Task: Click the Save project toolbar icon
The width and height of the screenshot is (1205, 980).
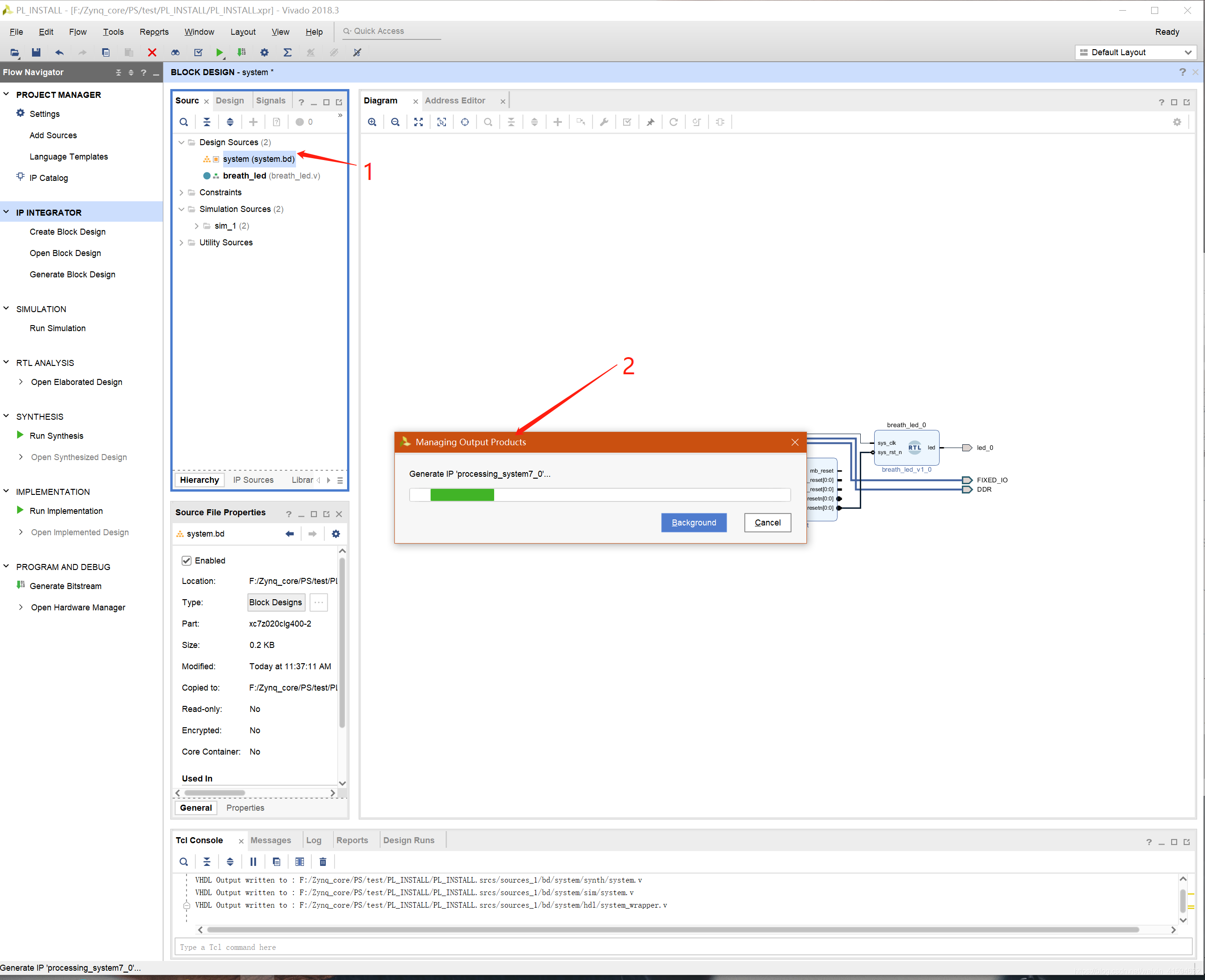Action: tap(36, 52)
